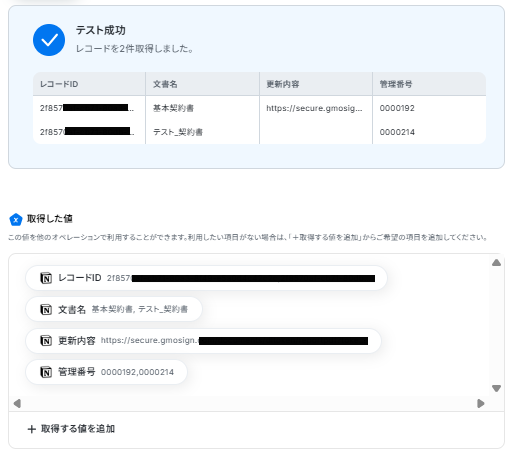The width and height of the screenshot is (510, 458).
Task: Click the blue success checkmark icon
Action: point(49,40)
